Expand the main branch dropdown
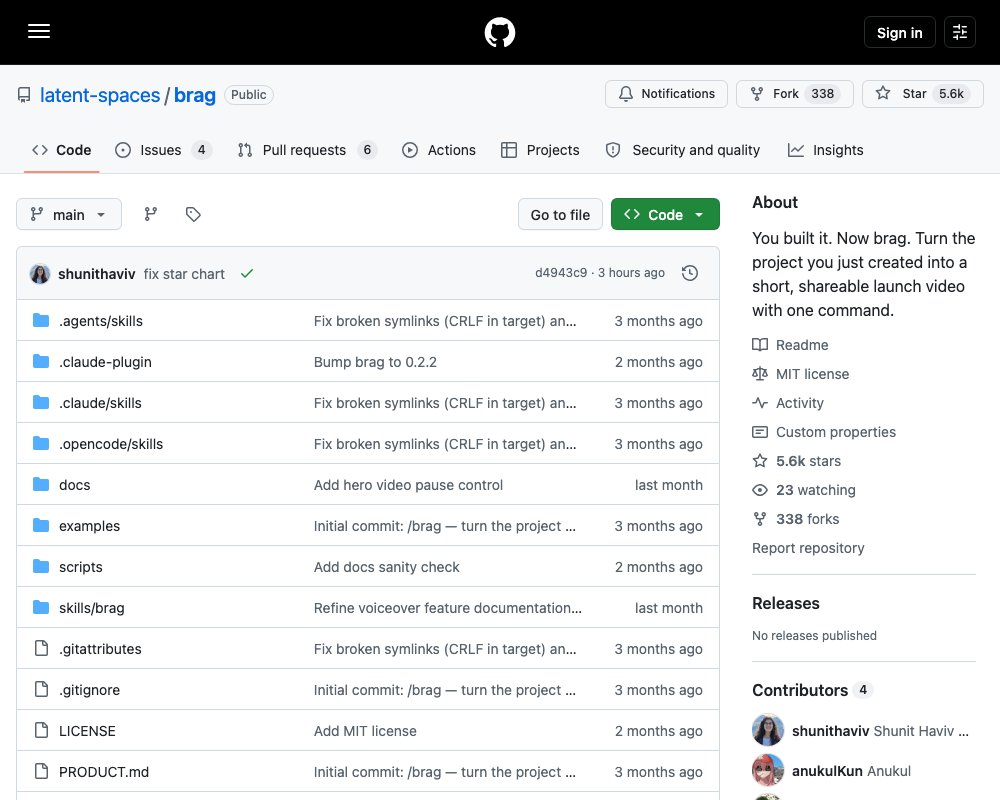This screenshot has width=1000, height=800. coord(69,214)
